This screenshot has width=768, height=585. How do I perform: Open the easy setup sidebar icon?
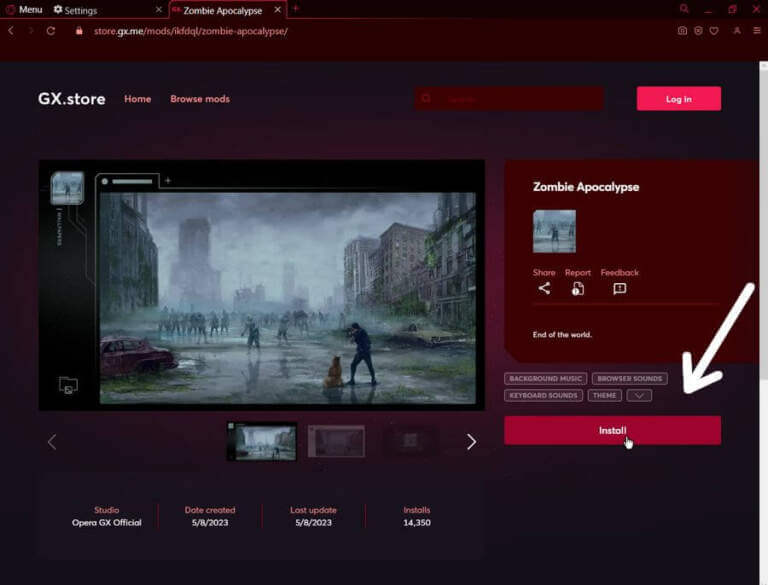[x=757, y=31]
